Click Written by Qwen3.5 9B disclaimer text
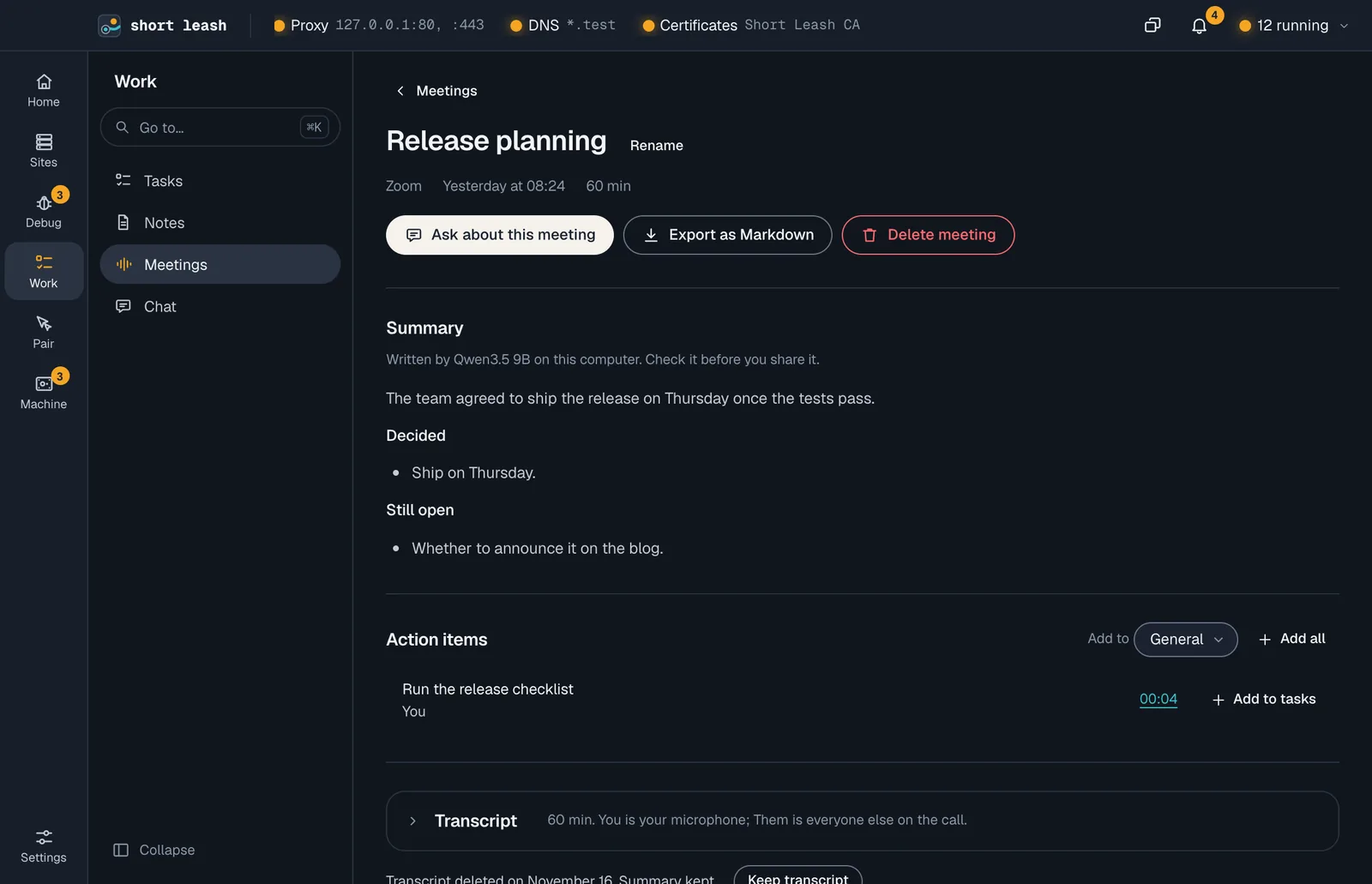 (602, 359)
